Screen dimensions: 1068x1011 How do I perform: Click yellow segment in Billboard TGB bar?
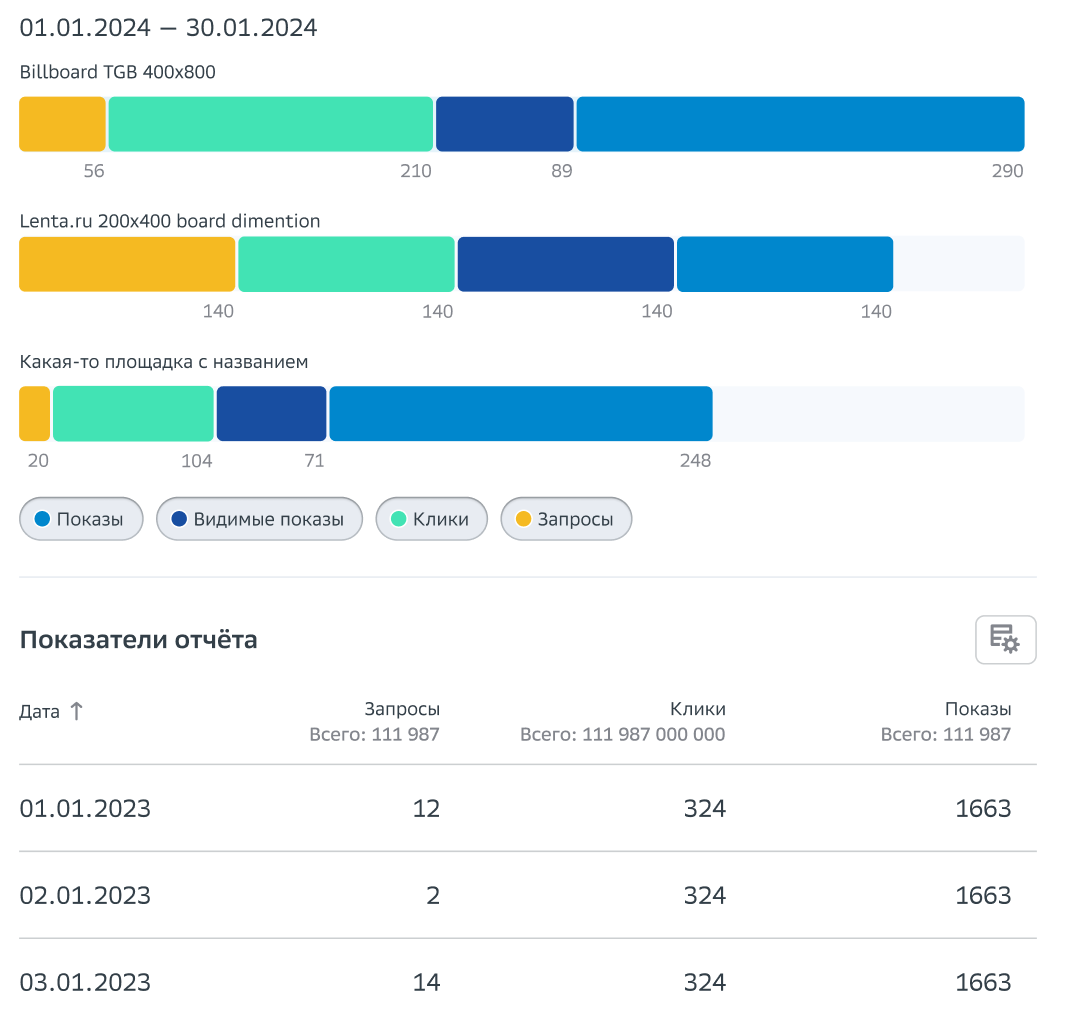coord(62,124)
